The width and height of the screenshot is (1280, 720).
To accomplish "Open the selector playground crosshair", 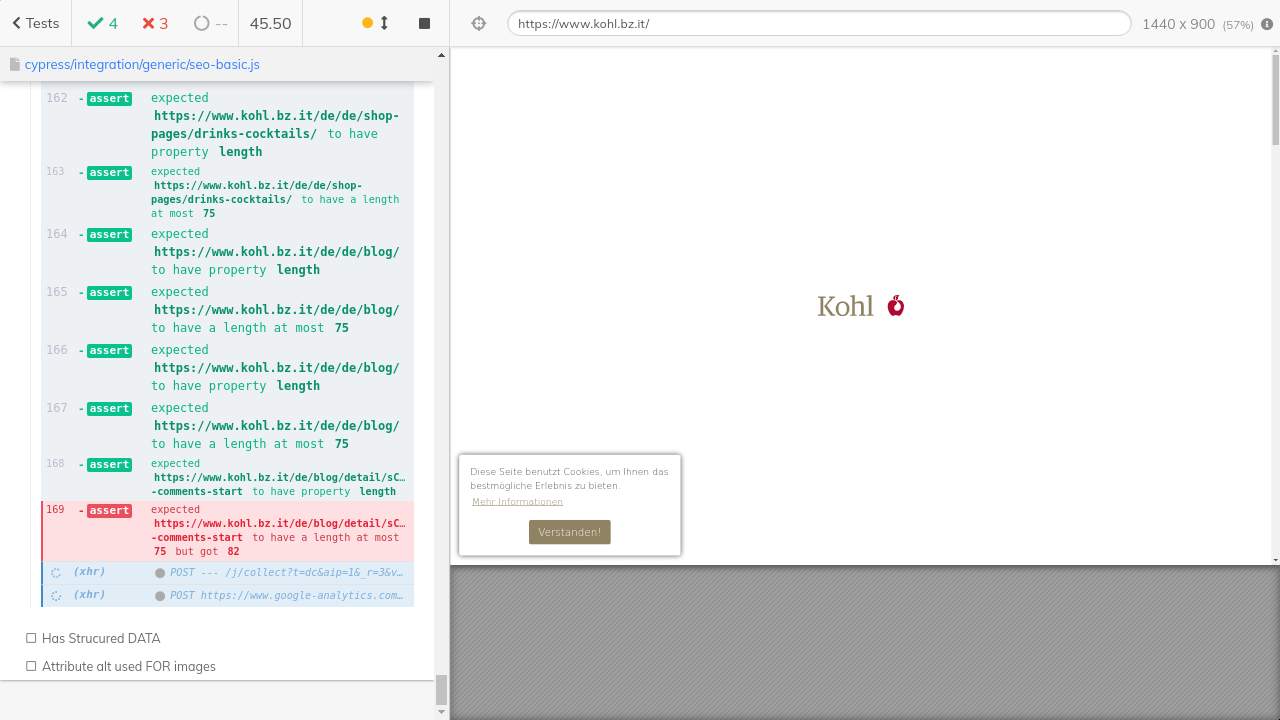I will point(478,23).
